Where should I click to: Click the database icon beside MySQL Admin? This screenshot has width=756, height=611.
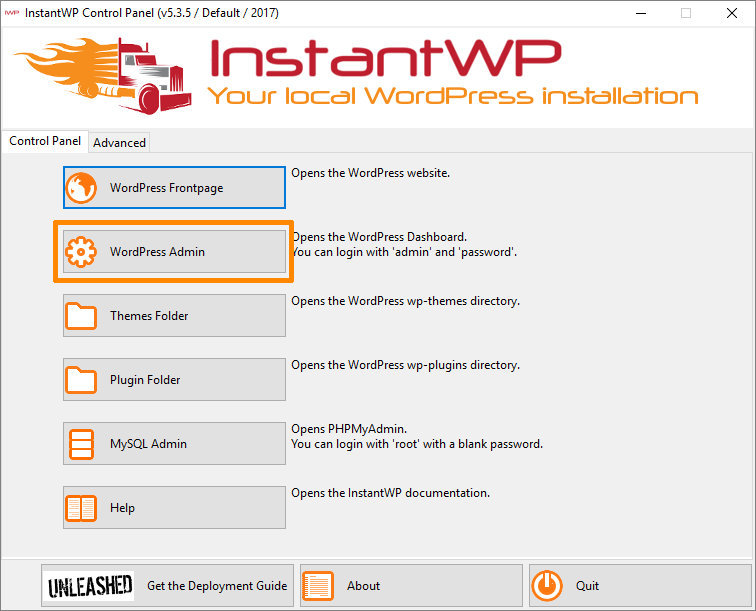[x=81, y=444]
